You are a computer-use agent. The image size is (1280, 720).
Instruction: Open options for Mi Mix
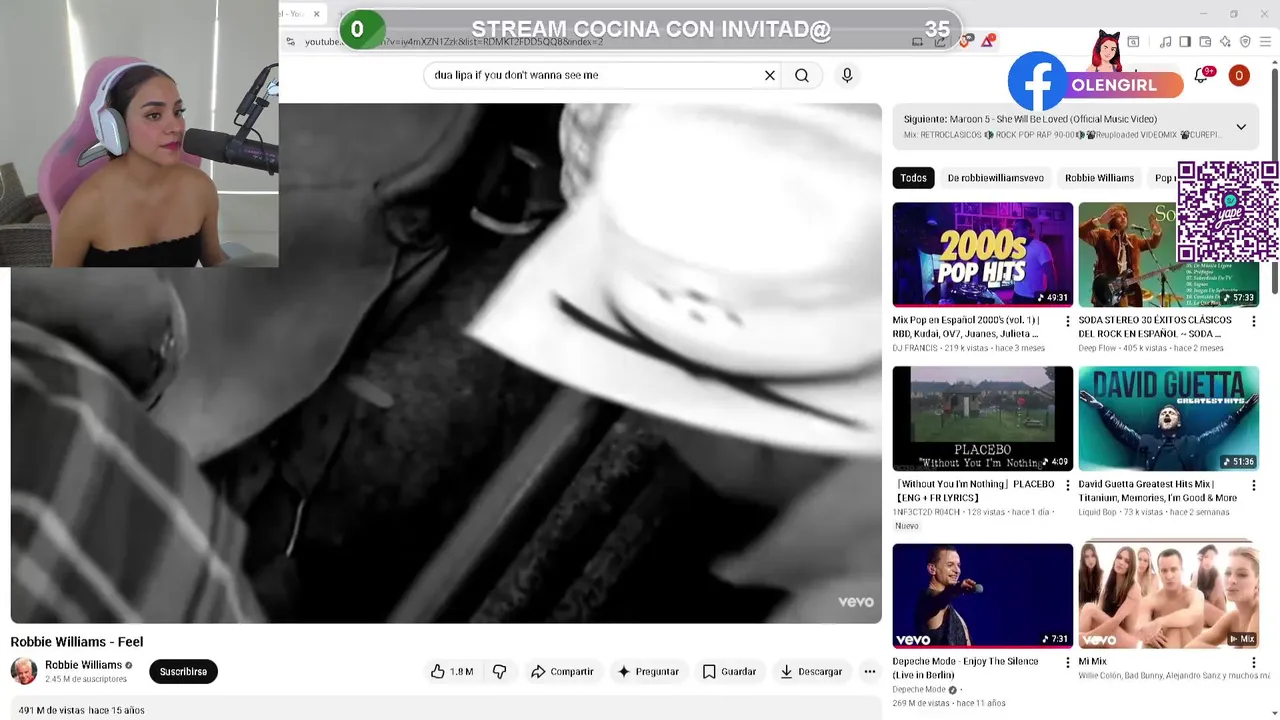1253,663
